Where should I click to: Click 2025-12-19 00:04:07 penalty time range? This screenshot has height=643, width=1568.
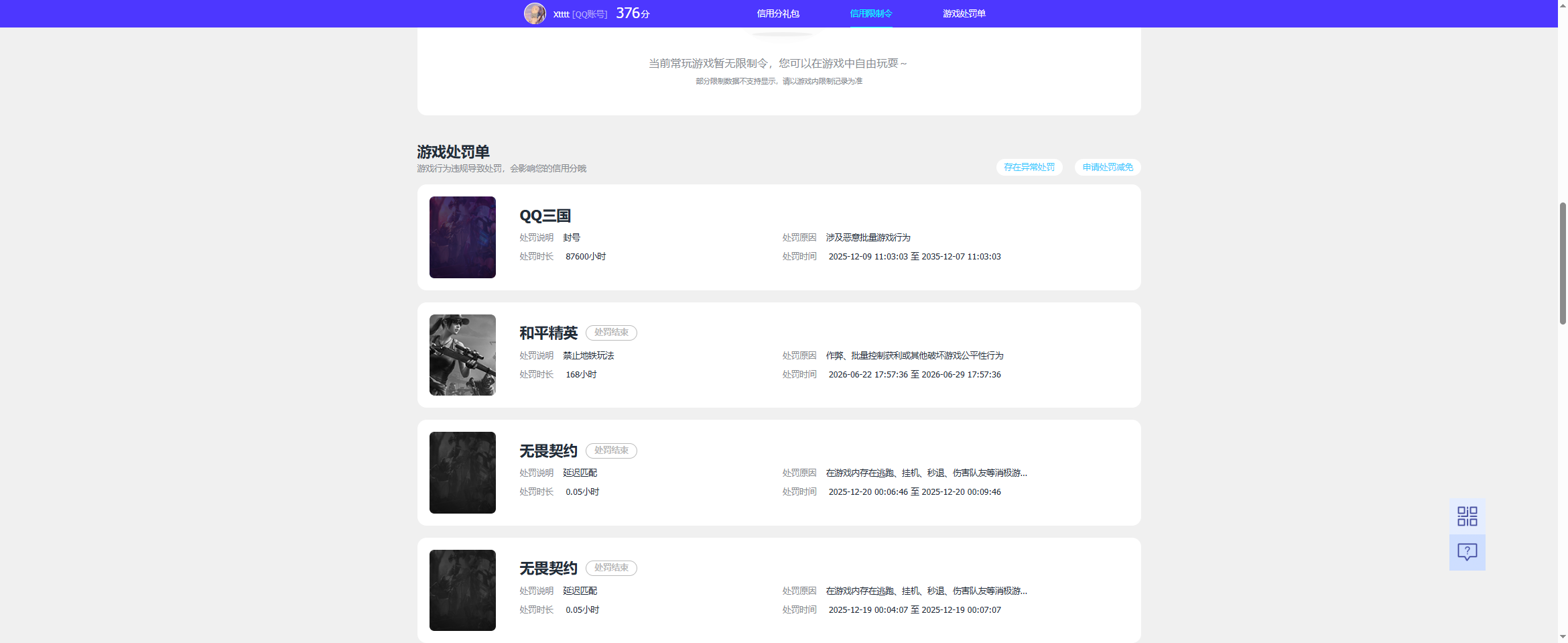(915, 609)
